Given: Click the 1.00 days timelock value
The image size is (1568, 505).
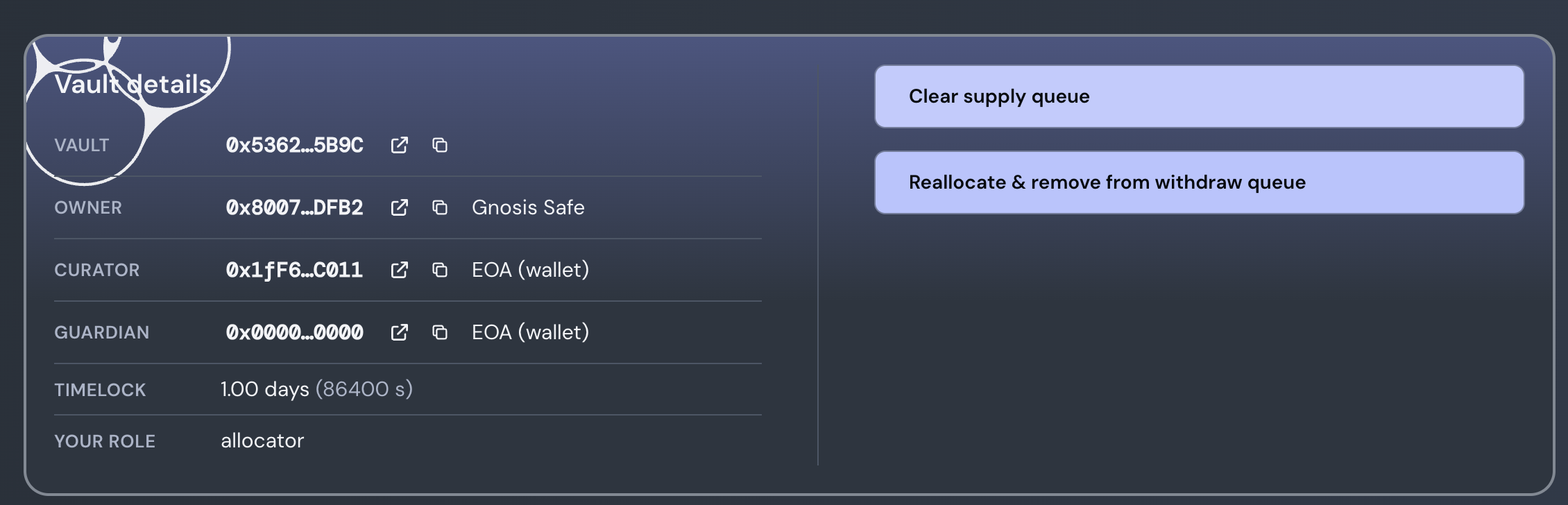Looking at the screenshot, I should tap(264, 389).
